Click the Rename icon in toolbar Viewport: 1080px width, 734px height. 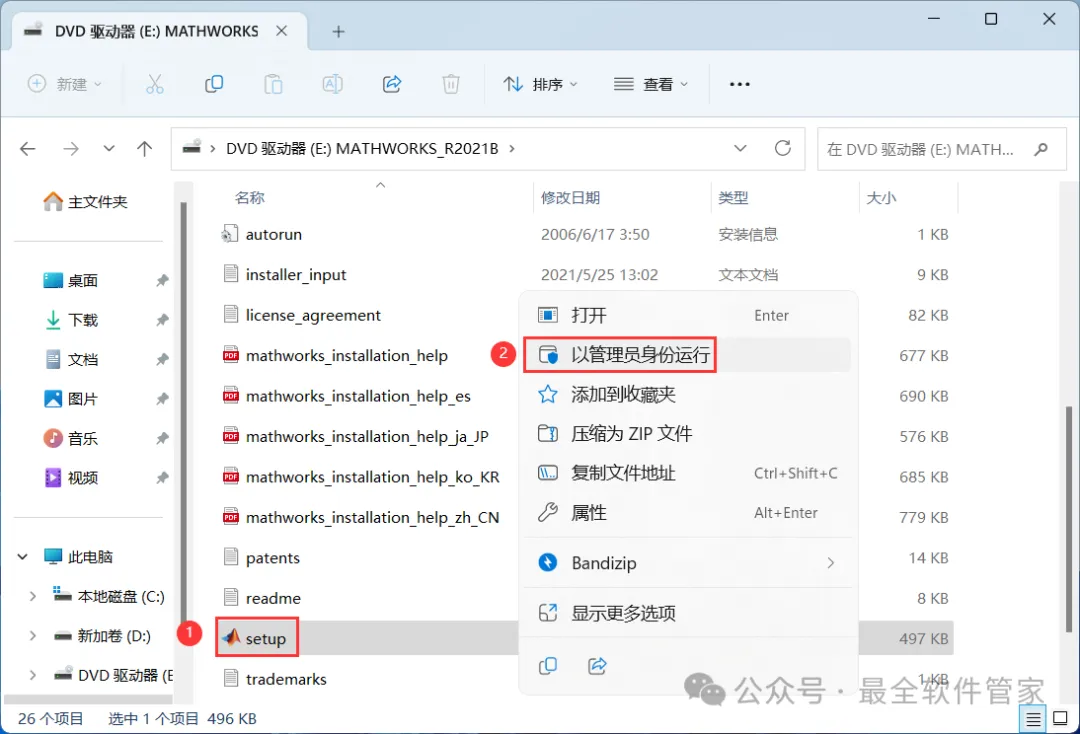click(332, 84)
